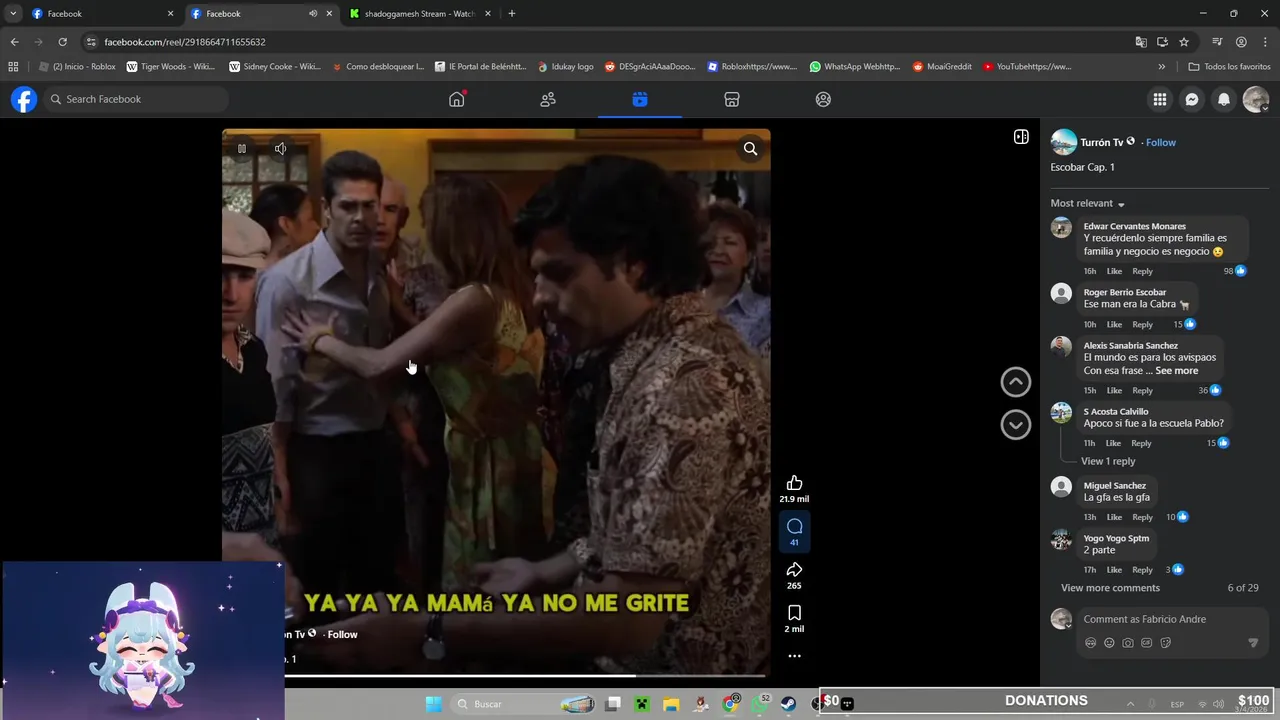
Task: Click the translate page icon in the address bar
Action: tap(1141, 42)
